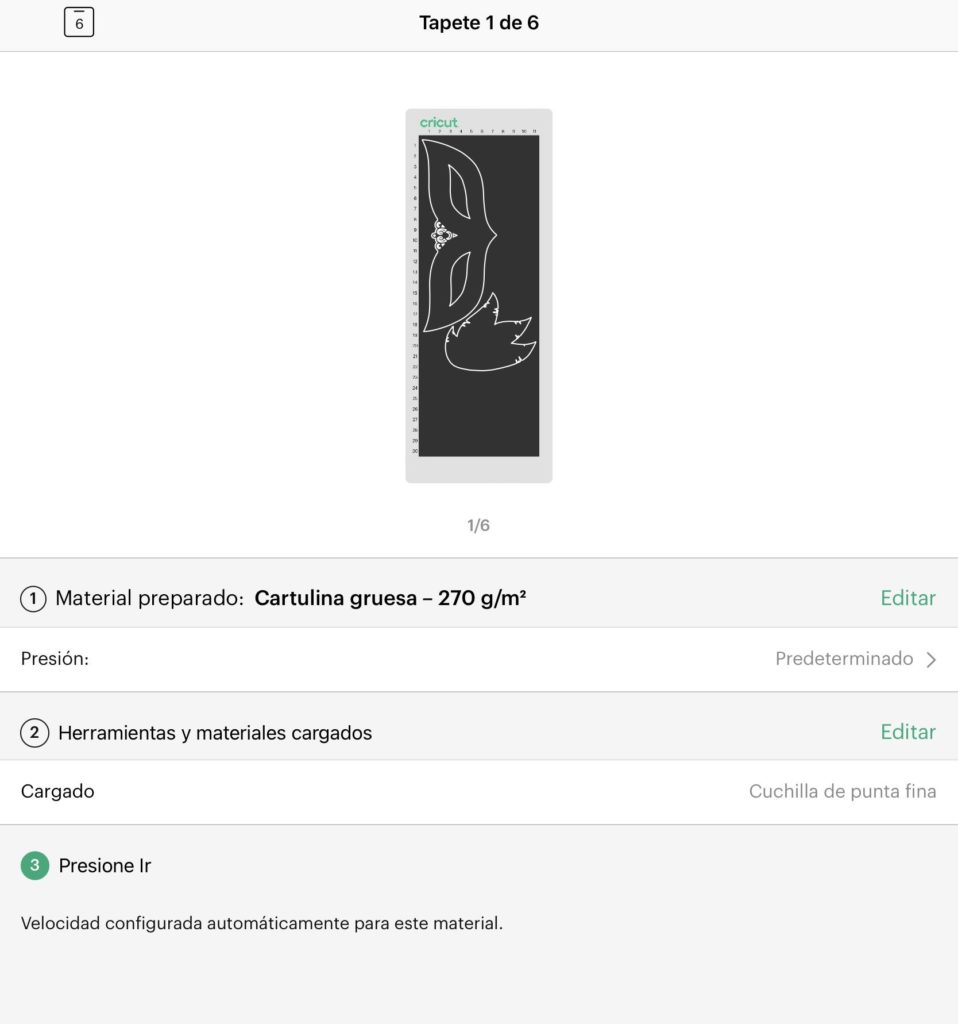
Task: Edit the loaded tools and materials
Action: click(x=908, y=731)
